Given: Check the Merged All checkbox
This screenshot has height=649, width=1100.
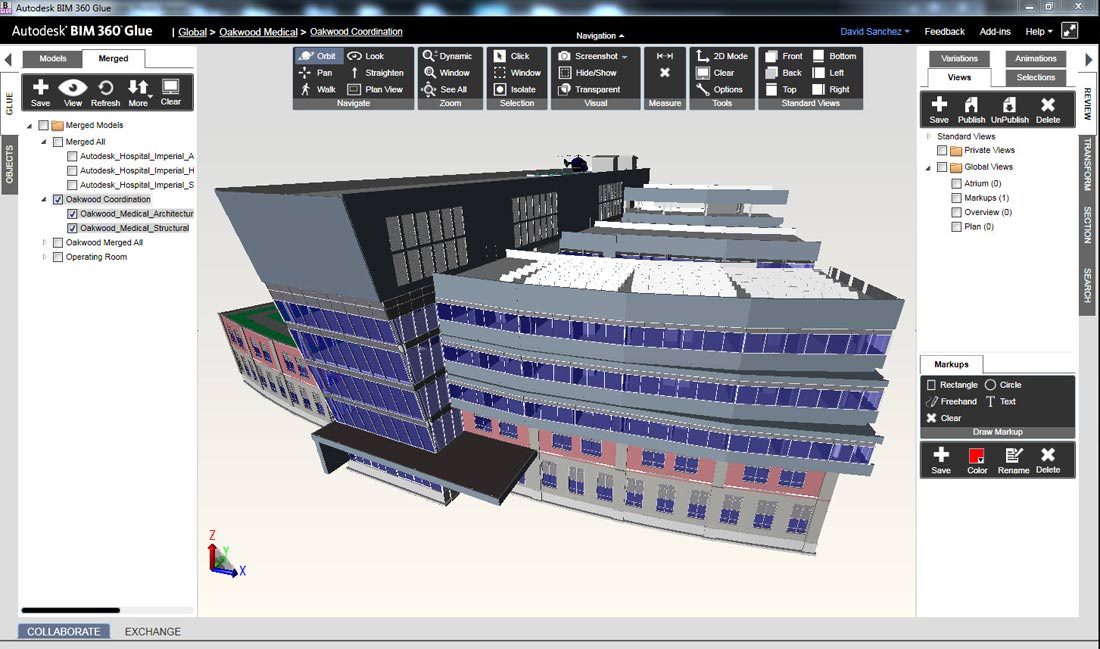Looking at the screenshot, I should [x=58, y=142].
